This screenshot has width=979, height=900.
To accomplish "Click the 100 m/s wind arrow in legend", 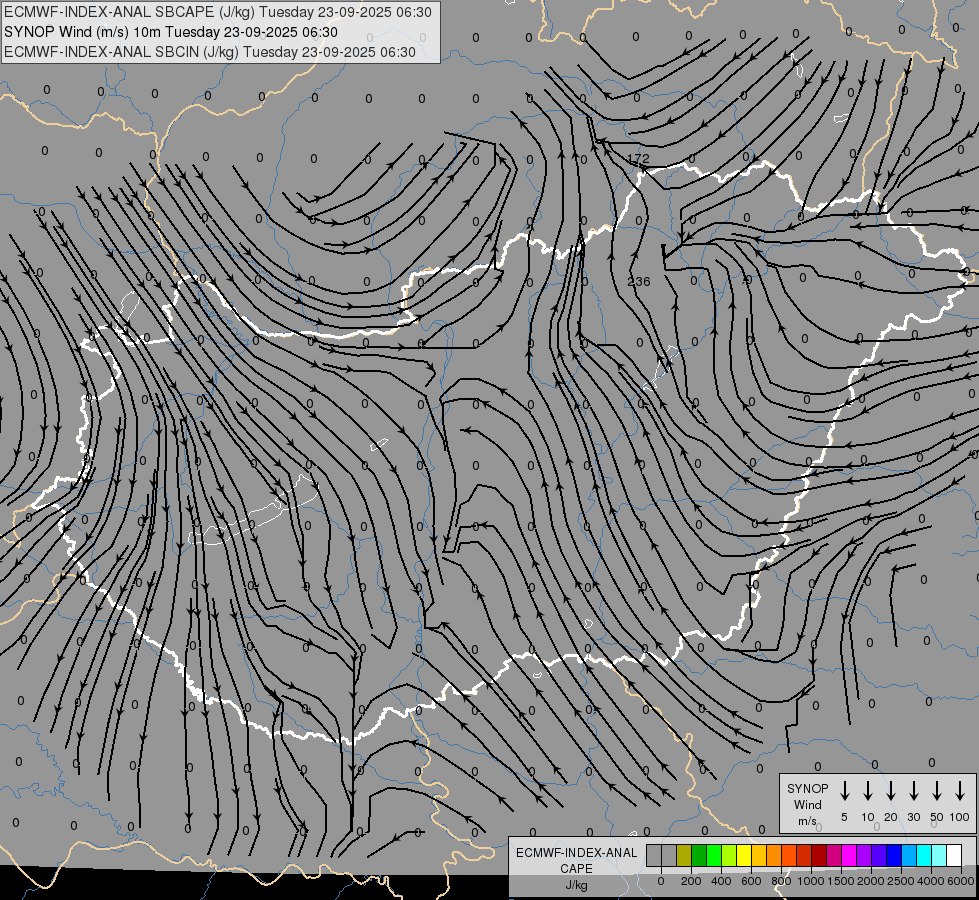I will [x=960, y=791].
